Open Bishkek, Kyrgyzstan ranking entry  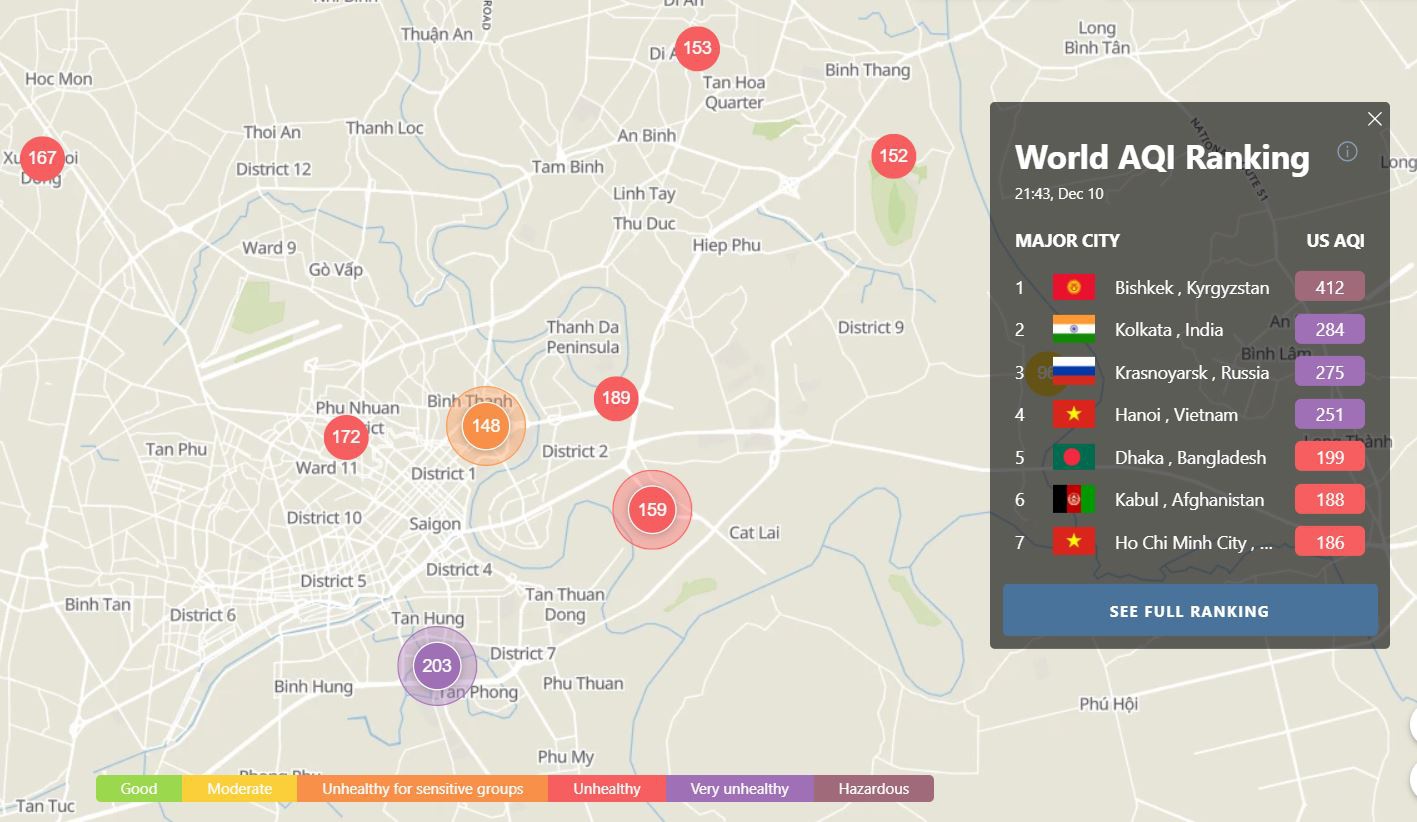click(x=1191, y=288)
